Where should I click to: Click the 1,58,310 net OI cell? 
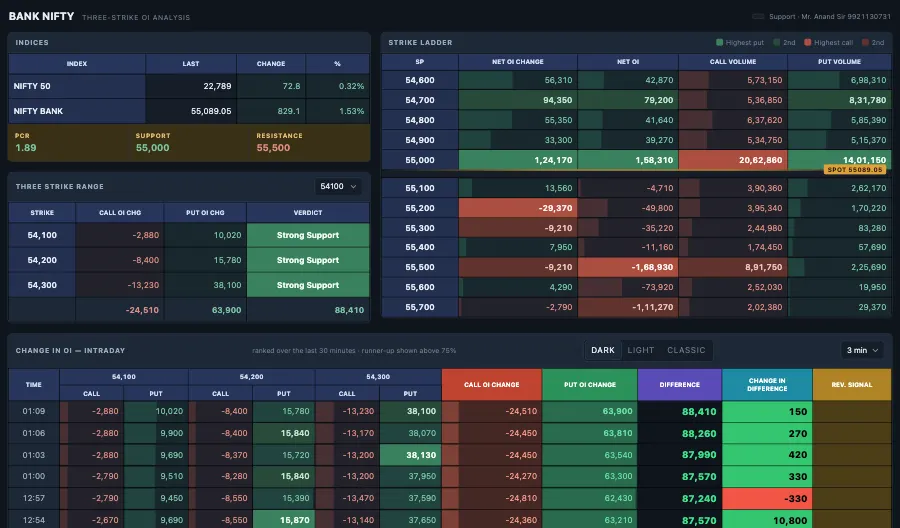point(628,160)
